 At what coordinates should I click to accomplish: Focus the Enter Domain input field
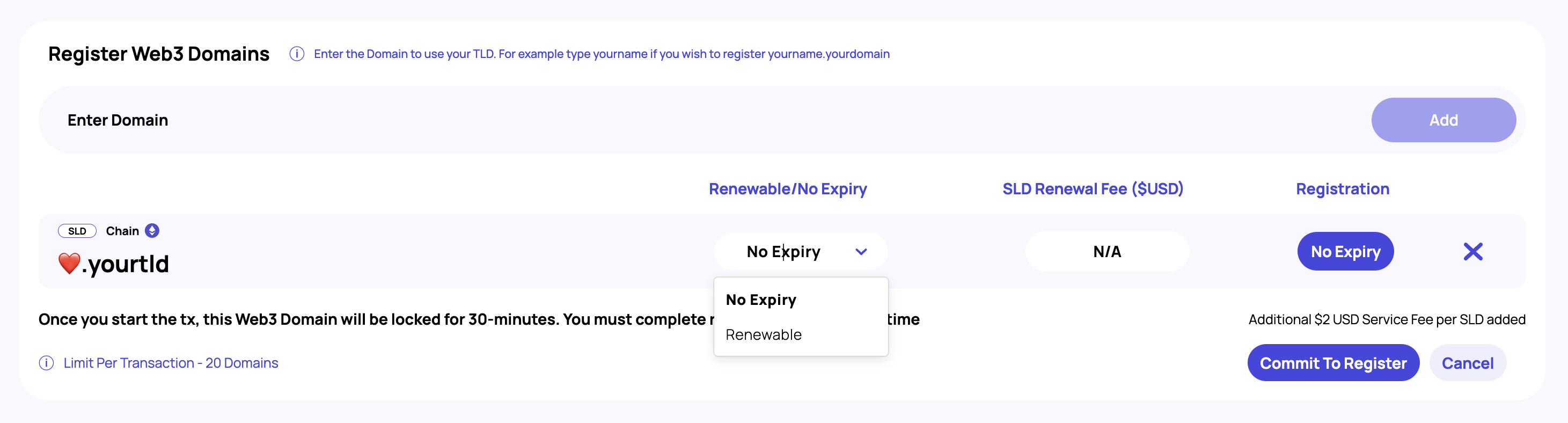coord(670,120)
